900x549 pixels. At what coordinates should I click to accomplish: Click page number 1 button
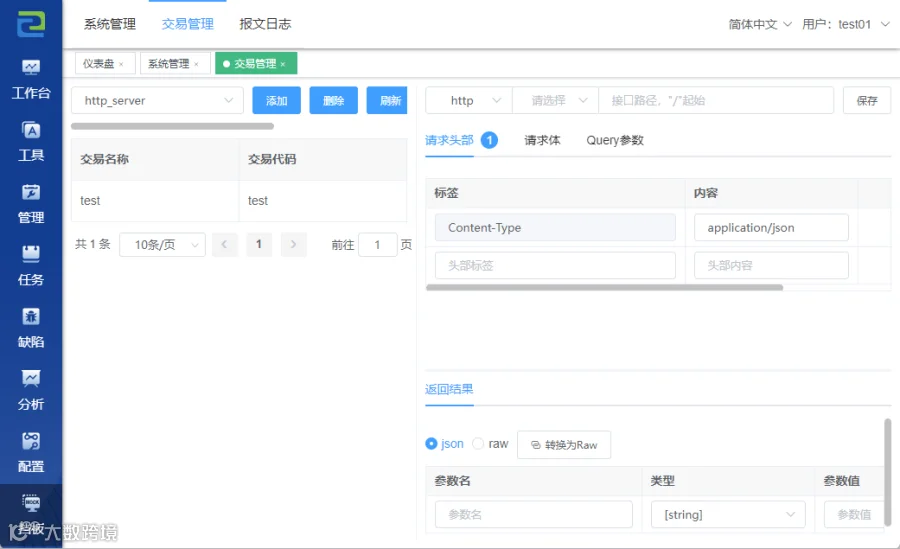[259, 245]
